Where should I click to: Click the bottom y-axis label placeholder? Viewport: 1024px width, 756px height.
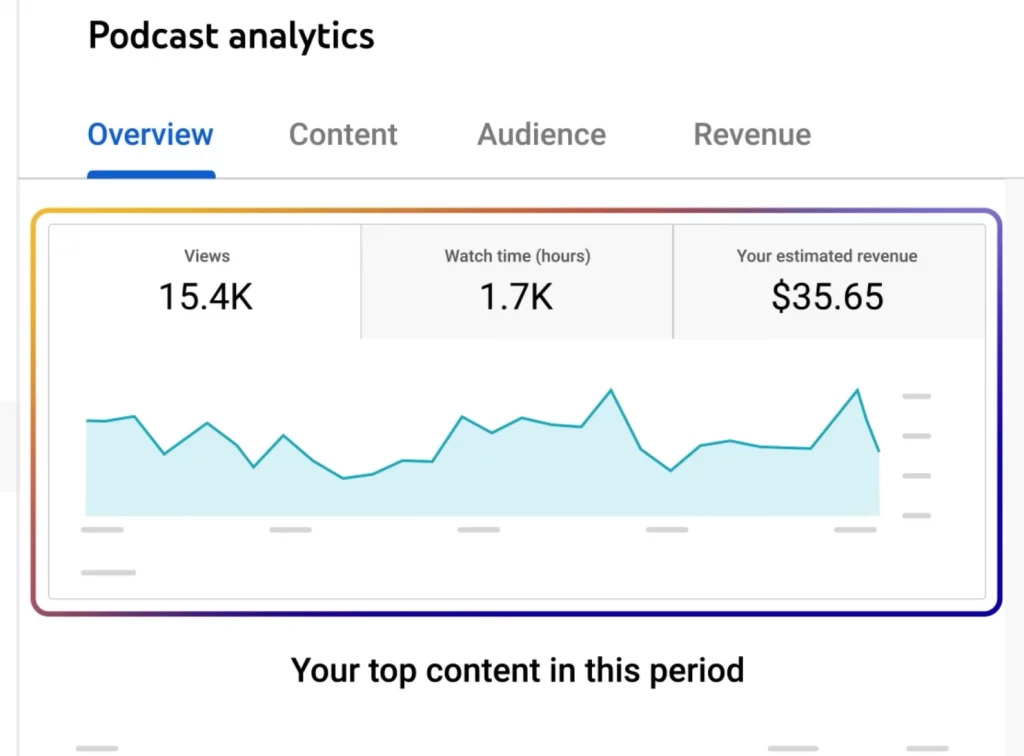pyautogui.click(x=916, y=516)
